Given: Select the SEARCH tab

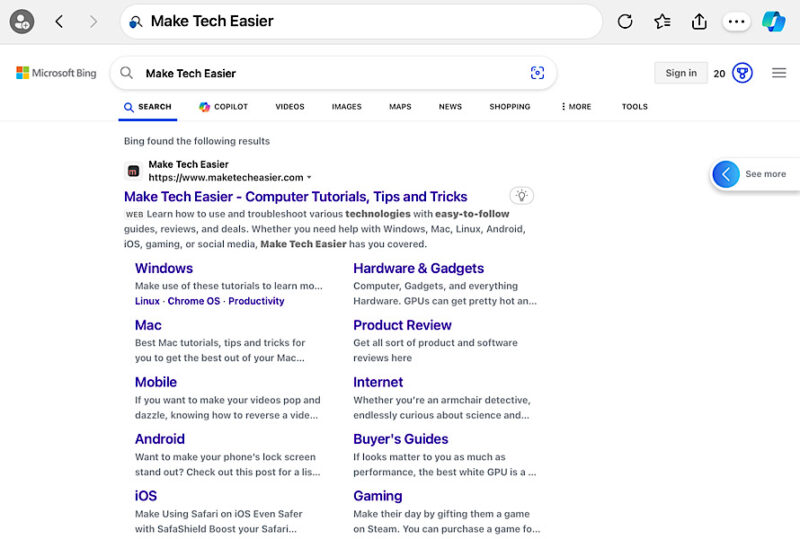Looking at the screenshot, I should [148, 107].
